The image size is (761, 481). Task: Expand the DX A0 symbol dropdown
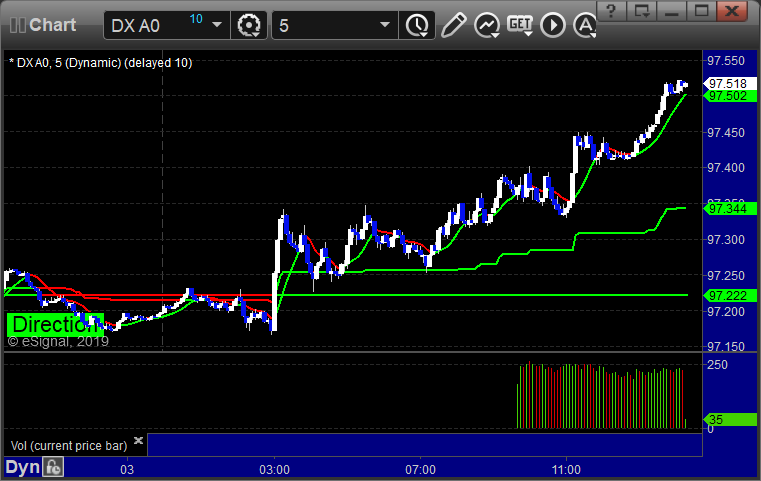click(x=217, y=25)
